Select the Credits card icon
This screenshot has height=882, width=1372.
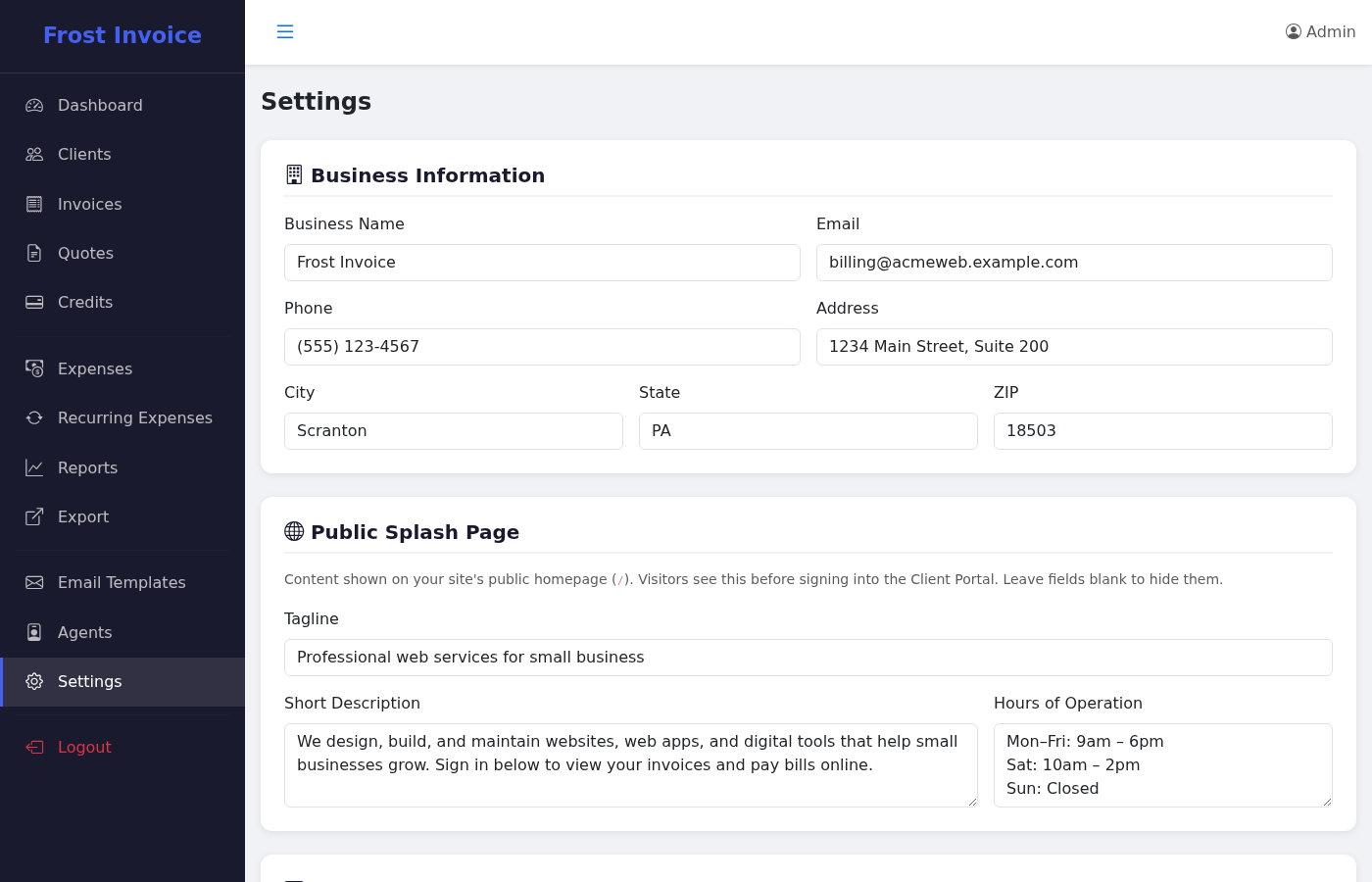(x=33, y=302)
